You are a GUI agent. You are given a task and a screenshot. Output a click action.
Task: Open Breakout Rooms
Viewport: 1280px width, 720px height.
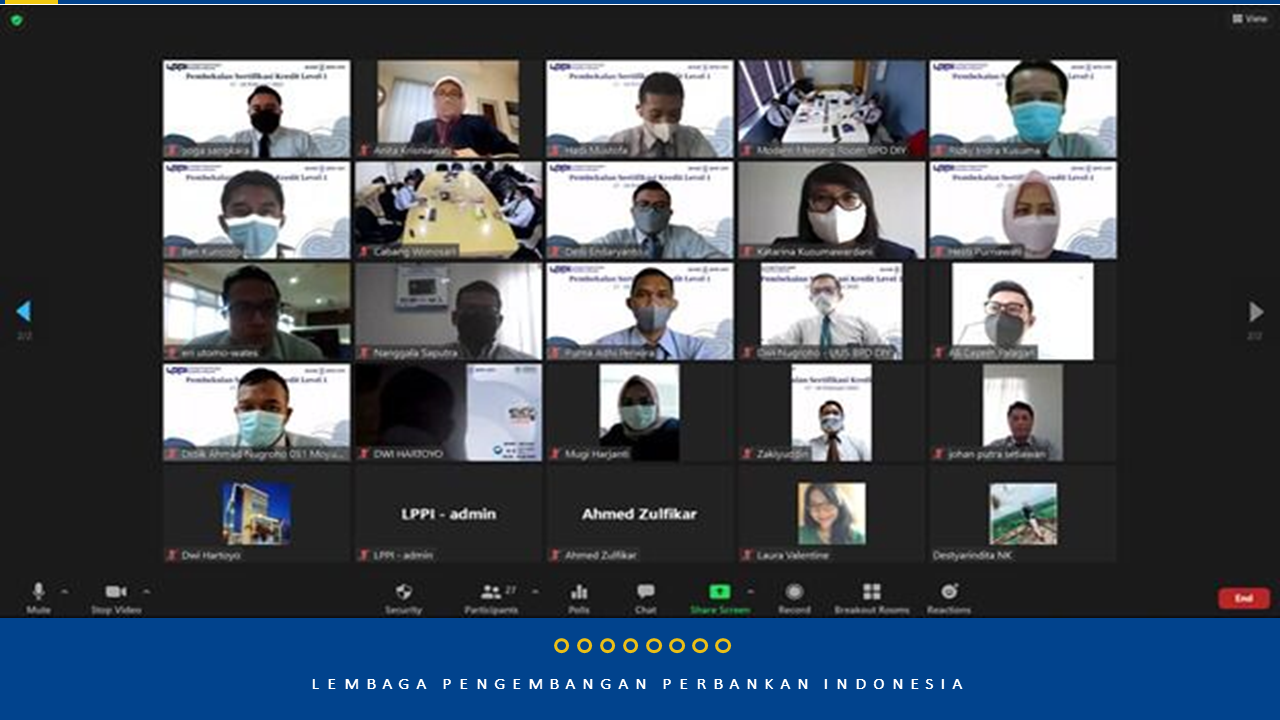(x=872, y=597)
